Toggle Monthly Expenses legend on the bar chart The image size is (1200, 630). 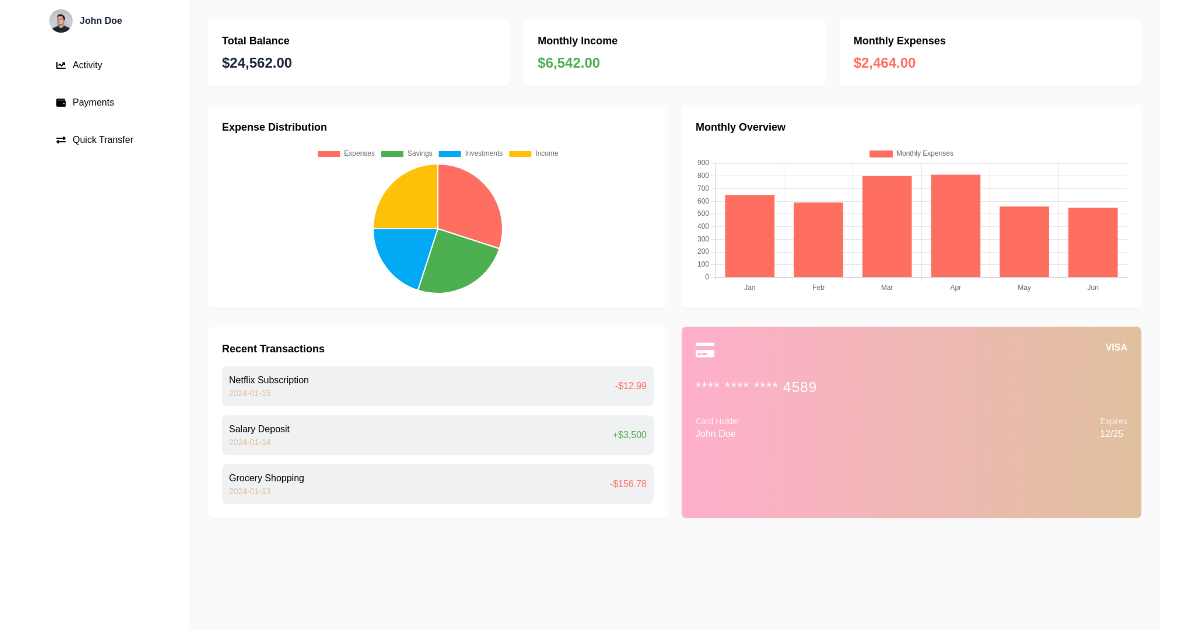point(879,153)
